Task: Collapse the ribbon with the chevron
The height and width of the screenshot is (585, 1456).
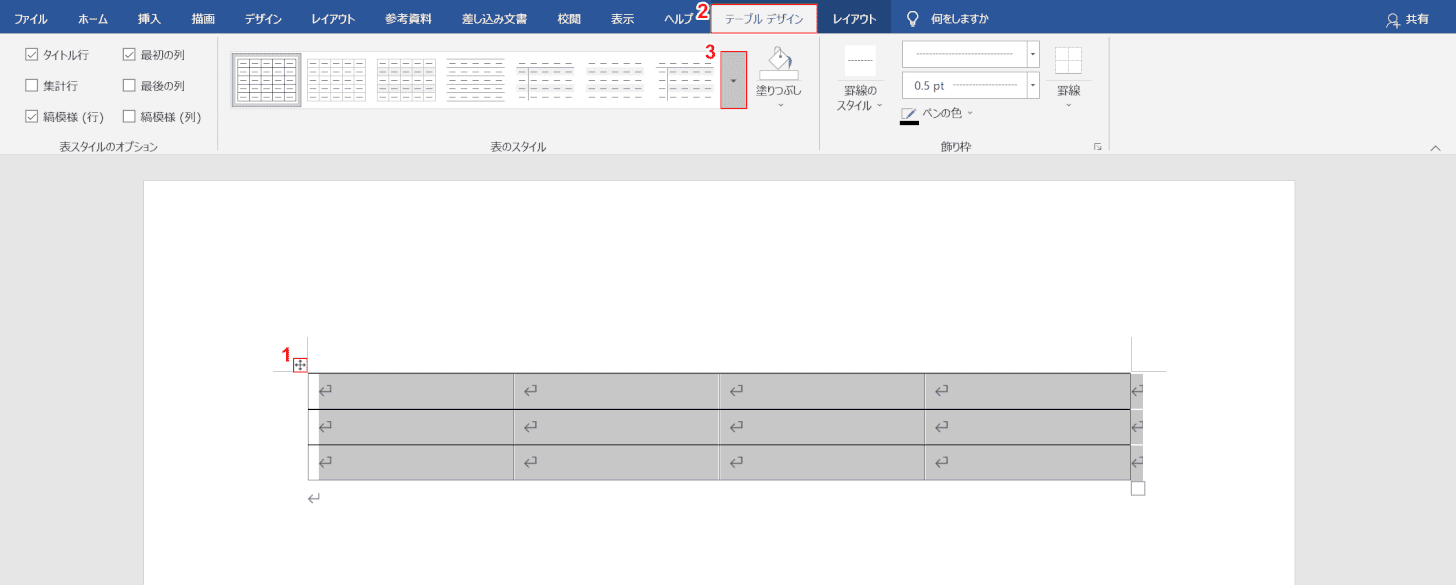Action: (1436, 148)
